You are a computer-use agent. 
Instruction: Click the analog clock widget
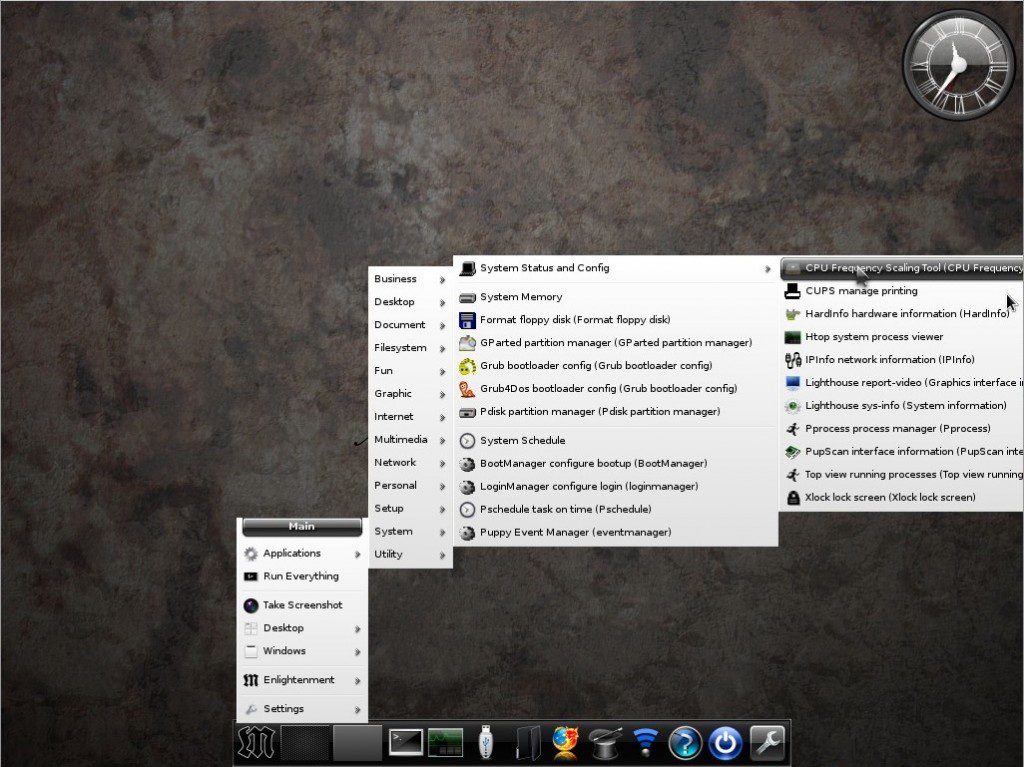coord(957,64)
